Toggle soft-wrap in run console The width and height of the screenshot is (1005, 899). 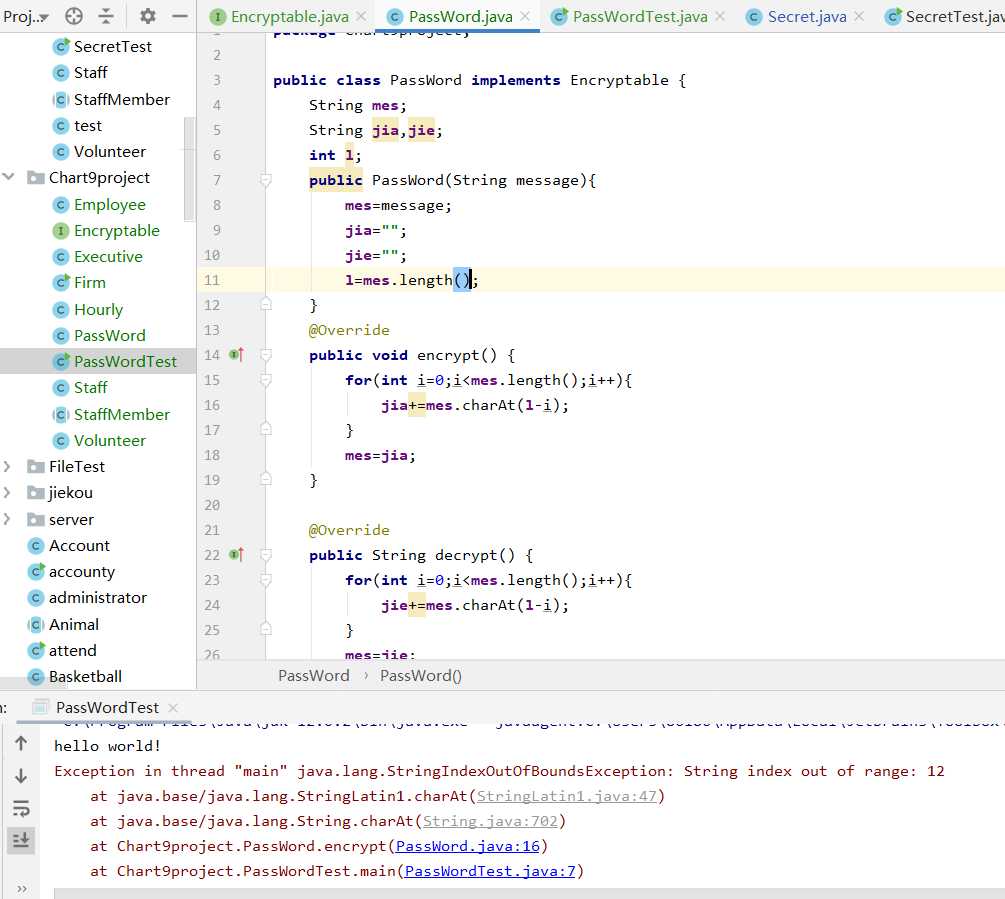coord(21,808)
